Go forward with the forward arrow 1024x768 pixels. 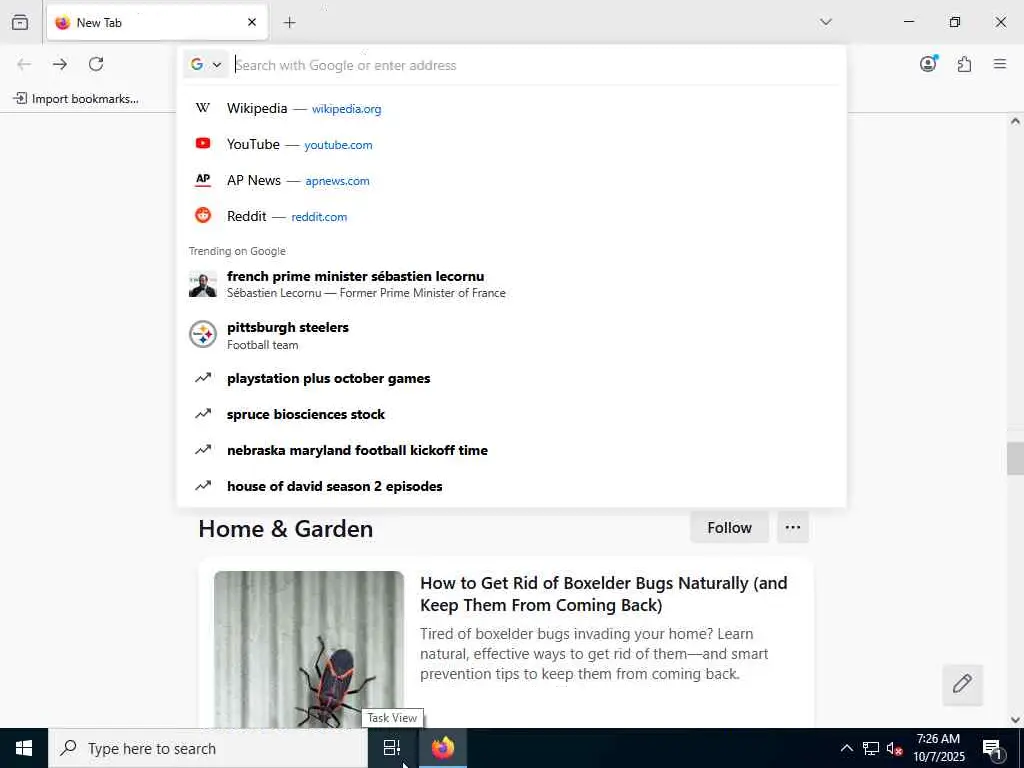(60, 64)
